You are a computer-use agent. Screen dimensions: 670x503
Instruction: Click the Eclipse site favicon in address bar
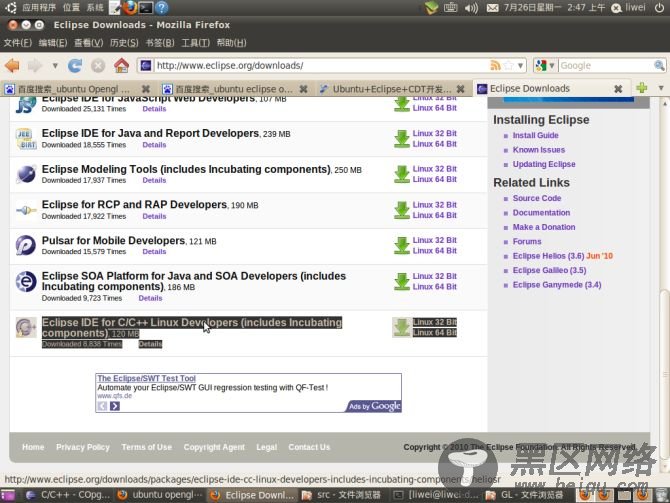[146, 65]
